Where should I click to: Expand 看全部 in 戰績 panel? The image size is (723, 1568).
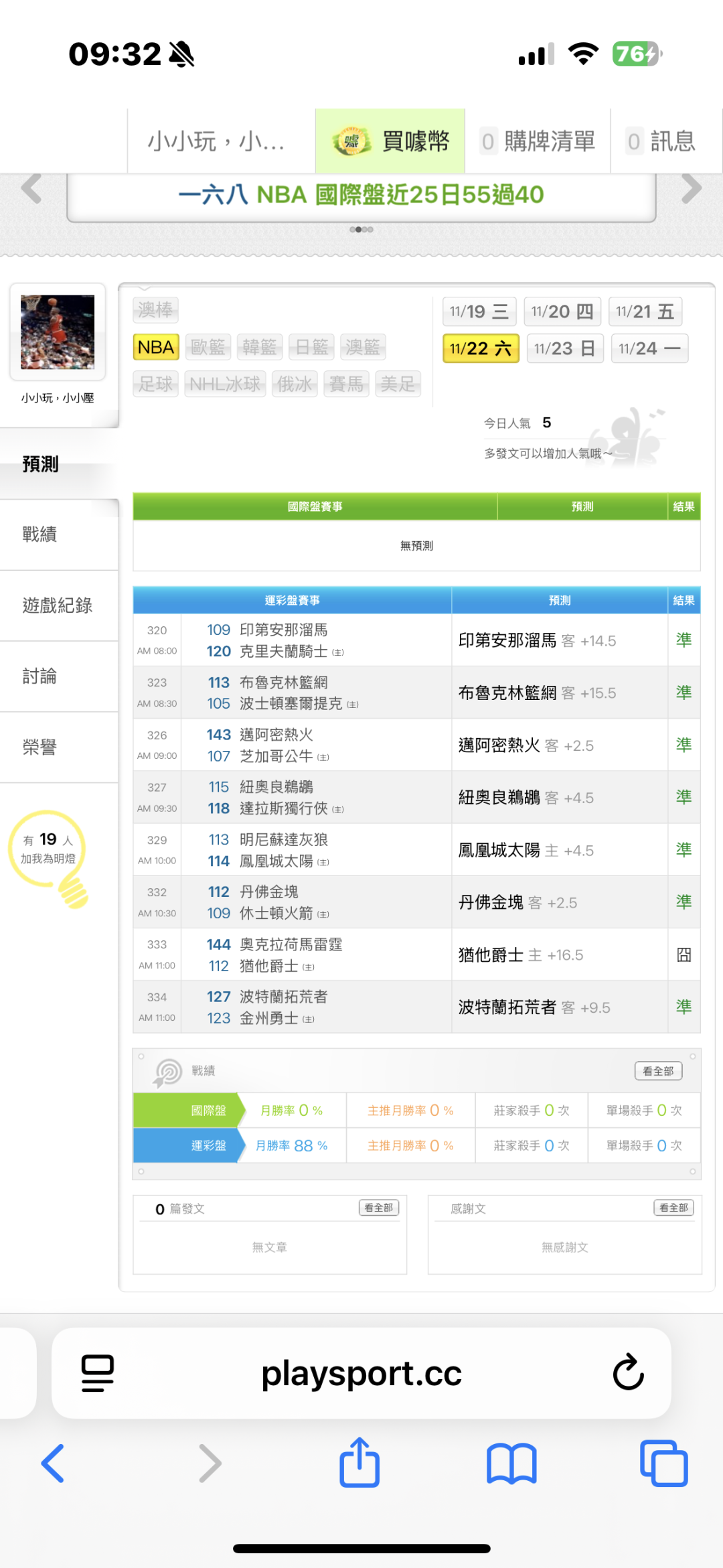coord(658,1071)
